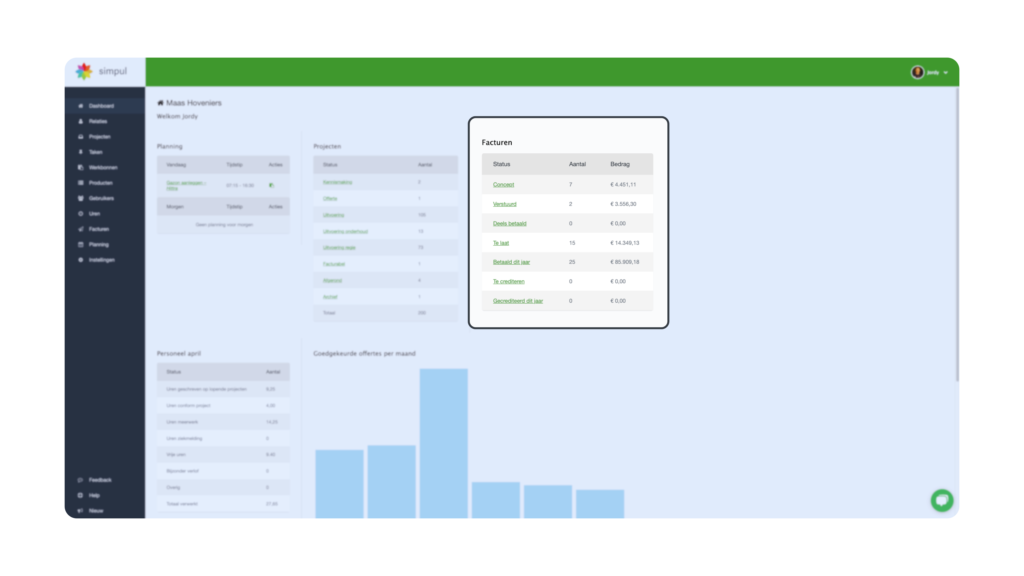Click the Relaties person icon in sidebar
The height and width of the screenshot is (576, 1024).
point(81,121)
